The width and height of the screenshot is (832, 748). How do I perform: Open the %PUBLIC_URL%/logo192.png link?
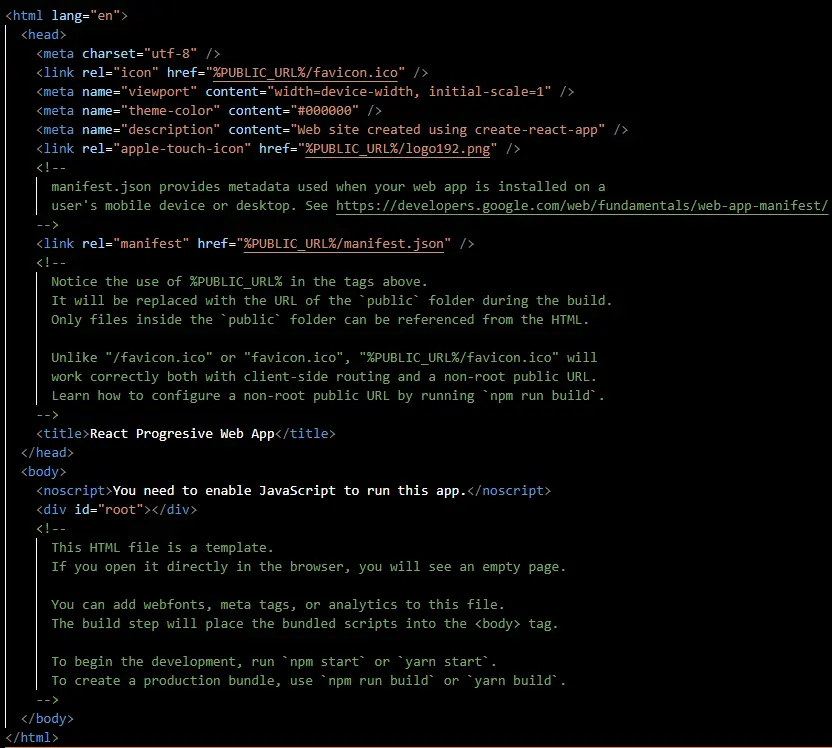(x=397, y=149)
